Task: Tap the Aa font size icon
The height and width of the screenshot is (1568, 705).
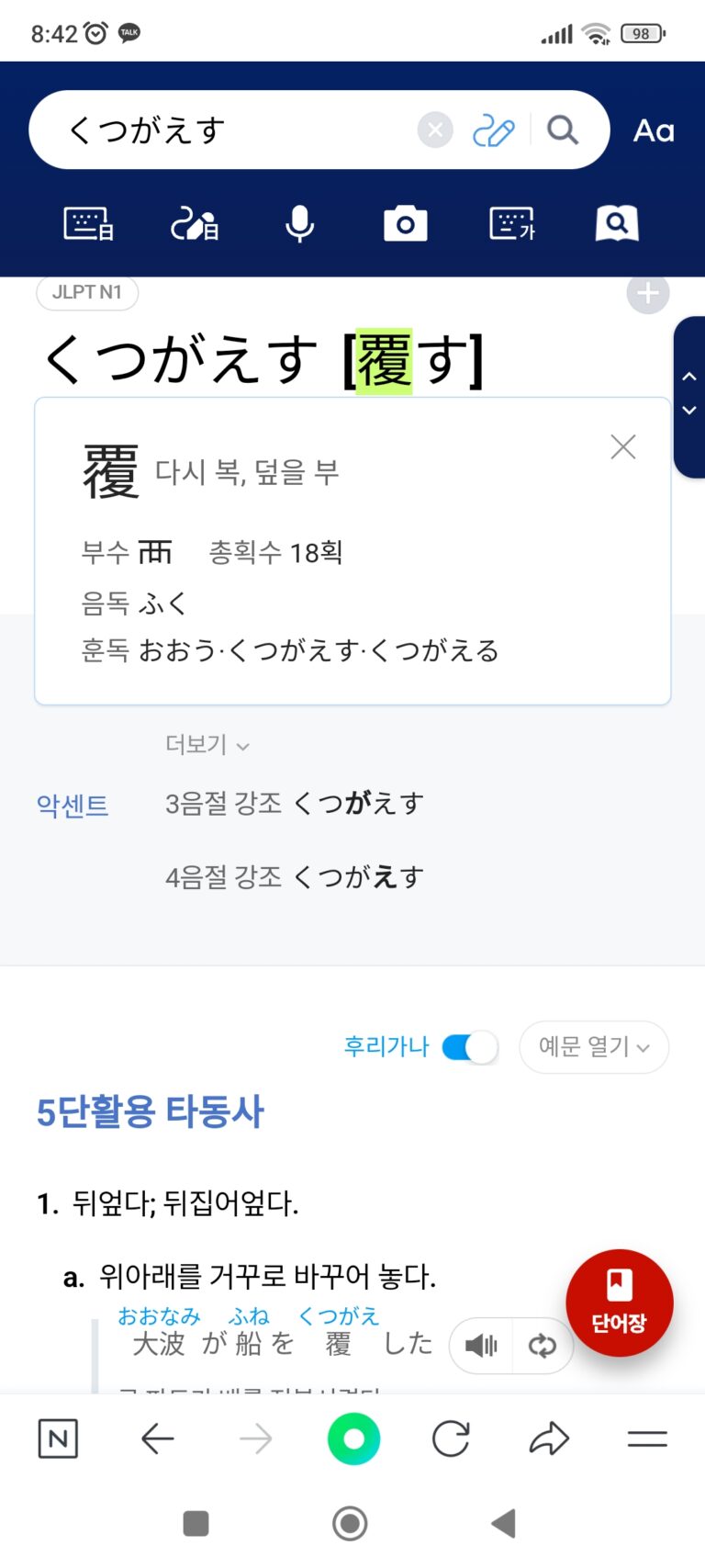Action: (654, 130)
